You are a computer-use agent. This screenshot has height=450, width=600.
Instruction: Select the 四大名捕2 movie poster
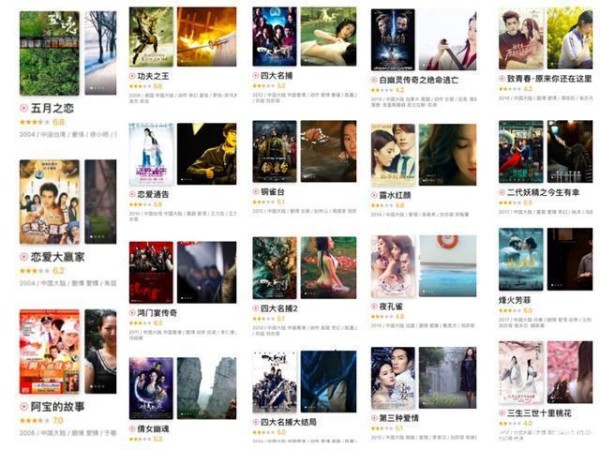pyautogui.click(x=274, y=268)
